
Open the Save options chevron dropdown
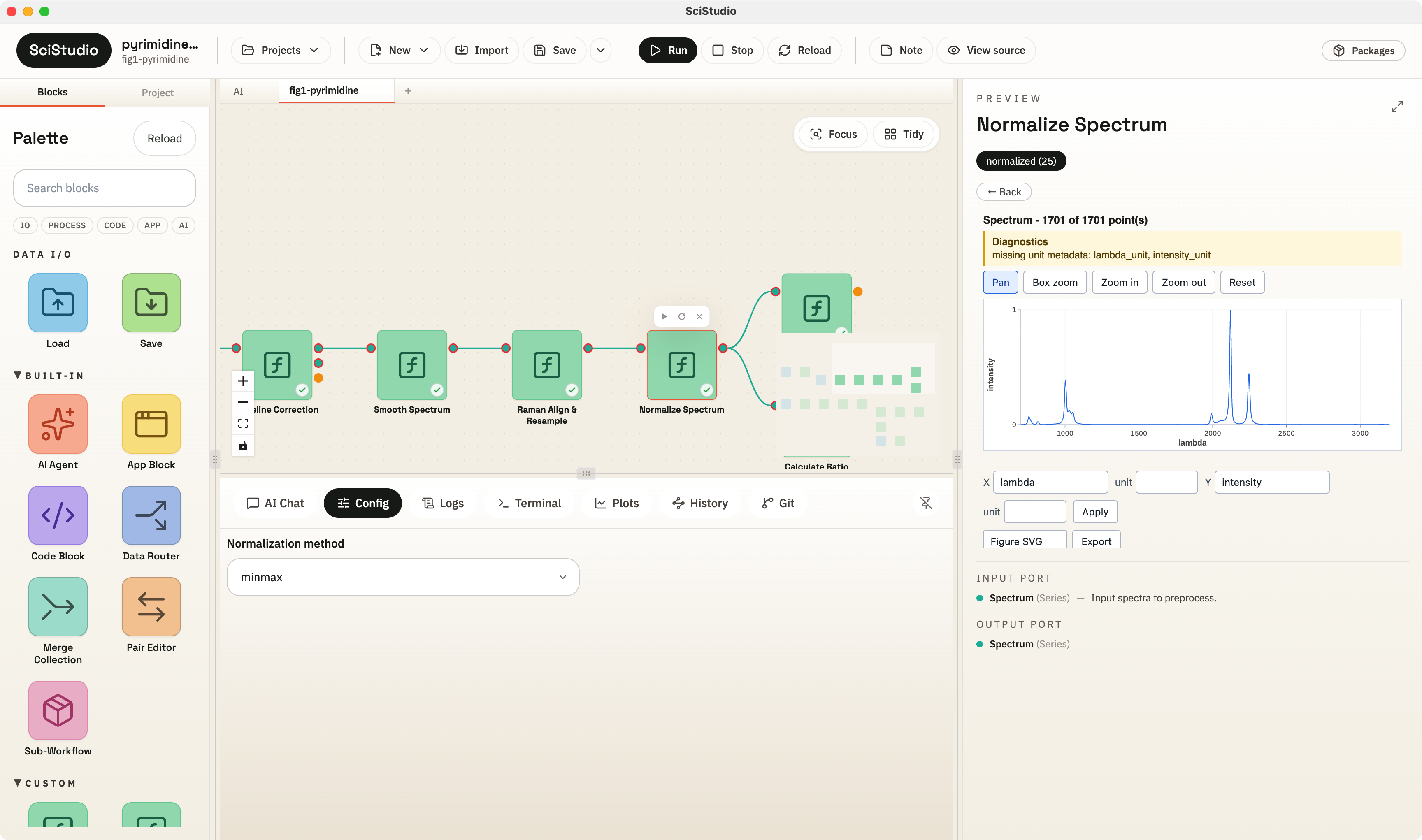(x=601, y=50)
